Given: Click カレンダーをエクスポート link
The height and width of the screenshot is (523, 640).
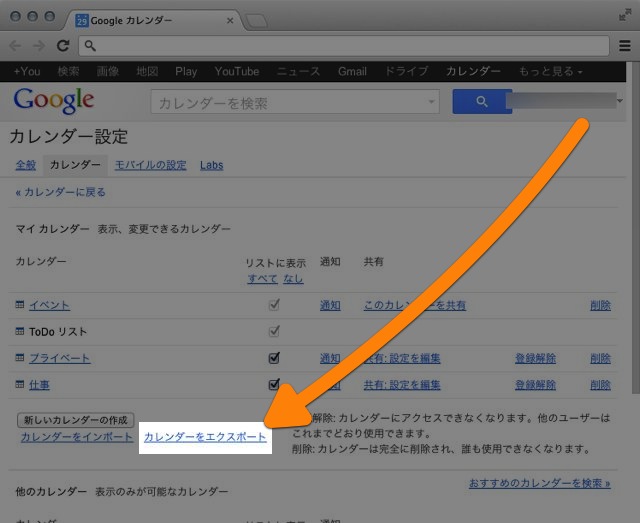Looking at the screenshot, I should pos(205,437).
